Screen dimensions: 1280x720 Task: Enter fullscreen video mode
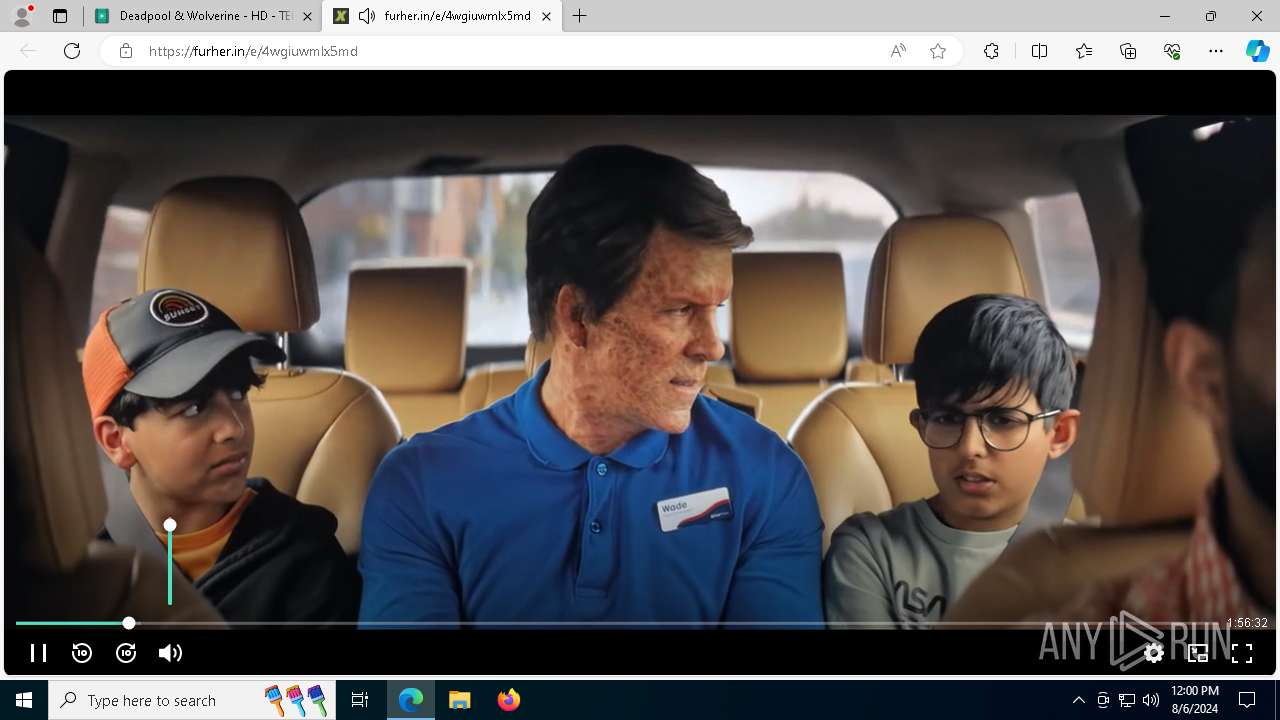tap(1242, 653)
